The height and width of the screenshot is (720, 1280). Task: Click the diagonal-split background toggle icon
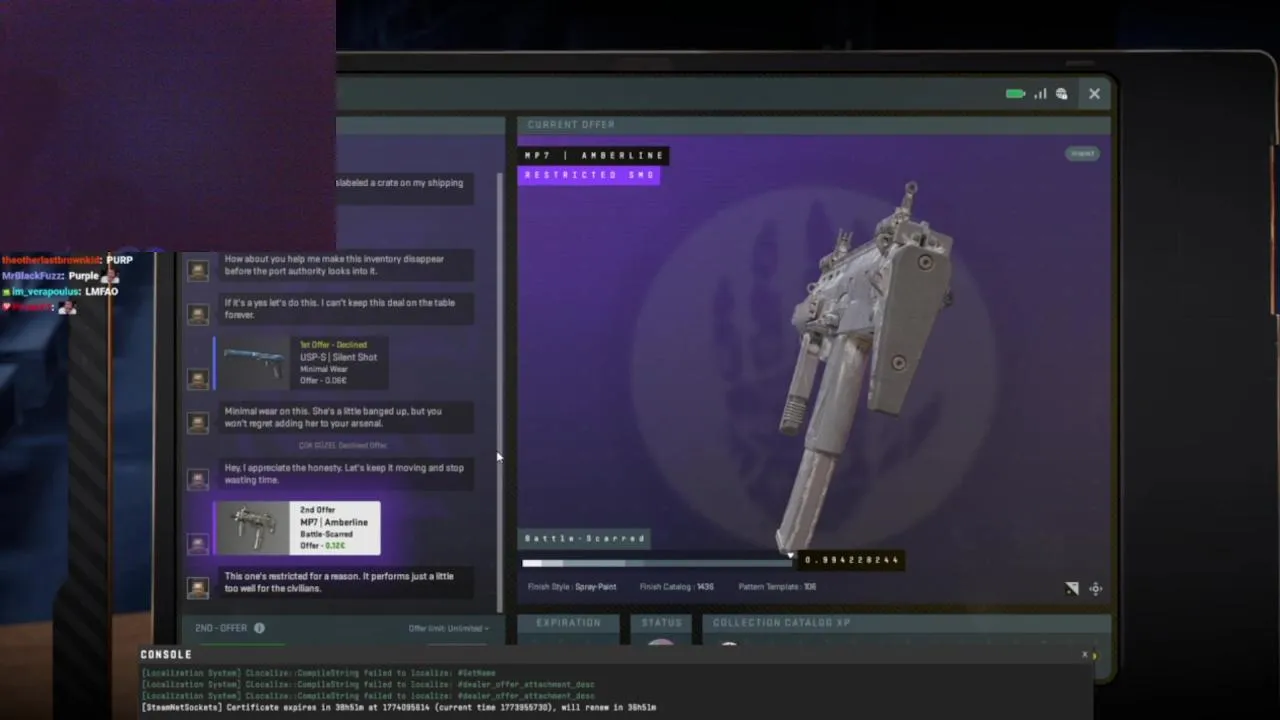1072,589
